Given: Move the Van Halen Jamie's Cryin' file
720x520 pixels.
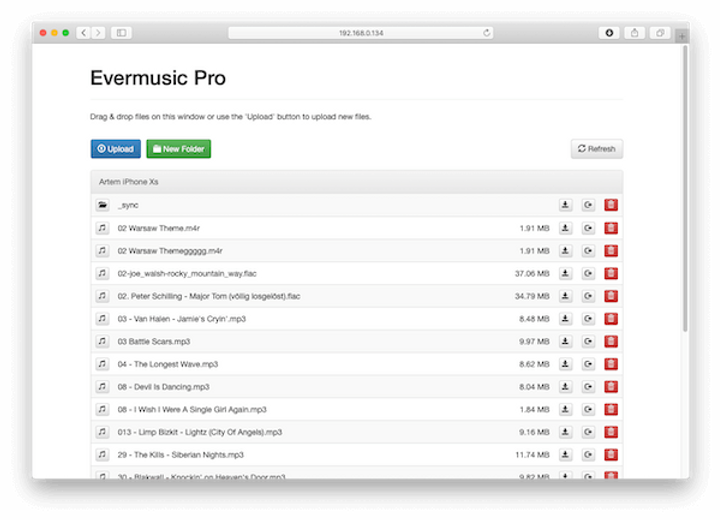Looking at the screenshot, I should point(588,319).
